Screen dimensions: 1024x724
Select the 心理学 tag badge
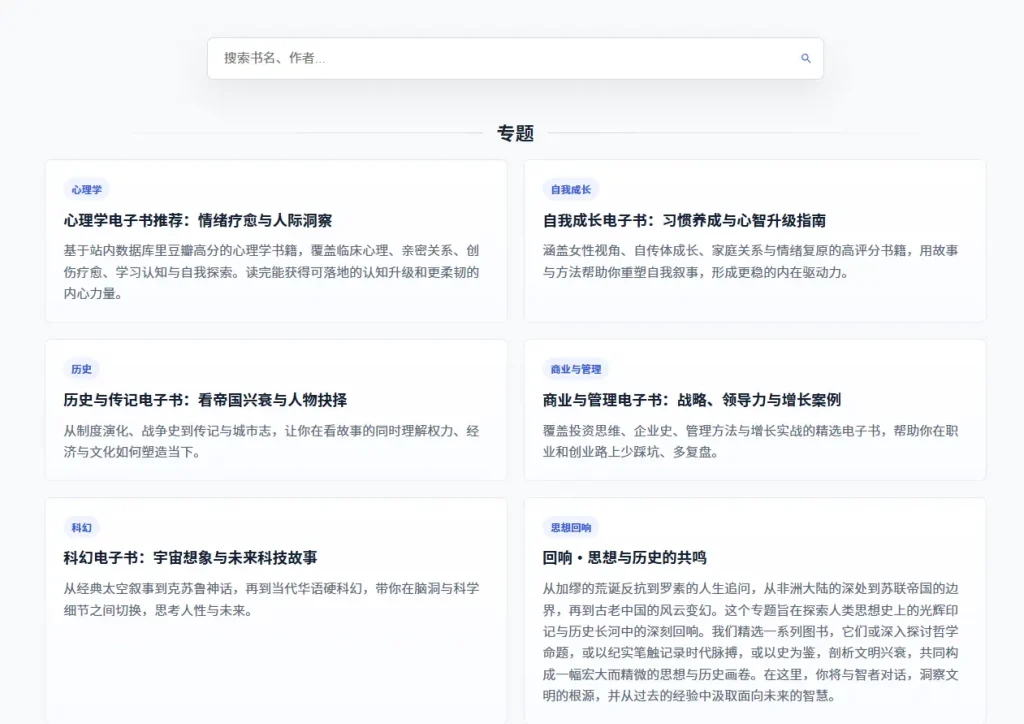86,190
